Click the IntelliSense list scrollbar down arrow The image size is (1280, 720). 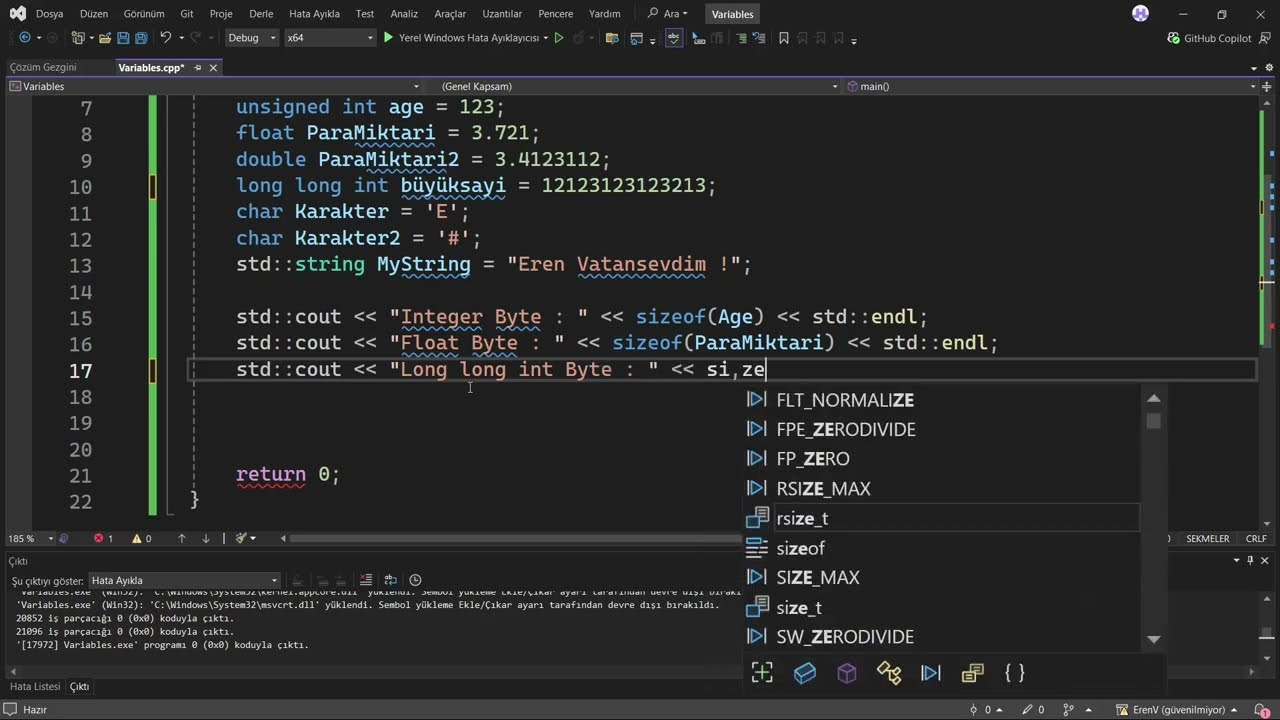point(1153,639)
